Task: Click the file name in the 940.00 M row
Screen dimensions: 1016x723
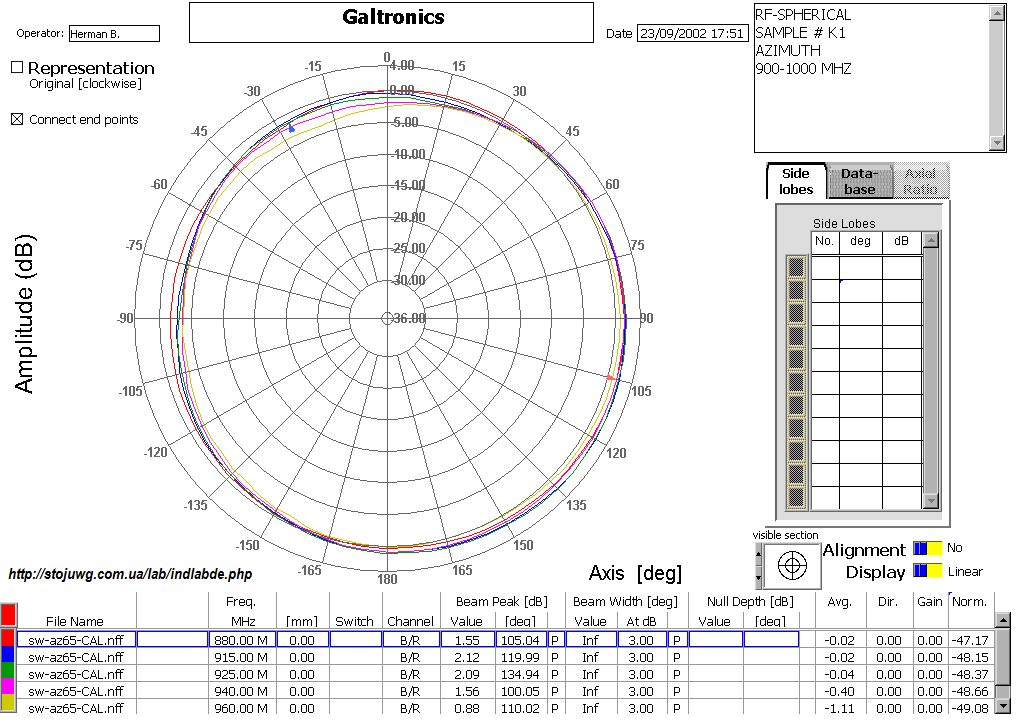Action: 76,691
